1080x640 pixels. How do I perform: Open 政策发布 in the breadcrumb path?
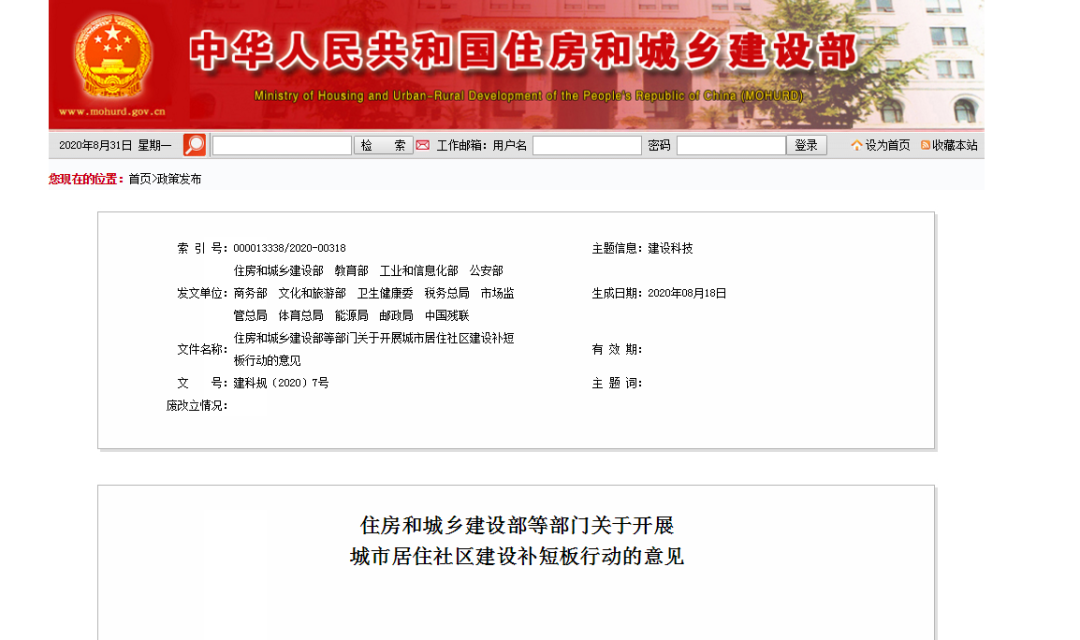coord(179,179)
